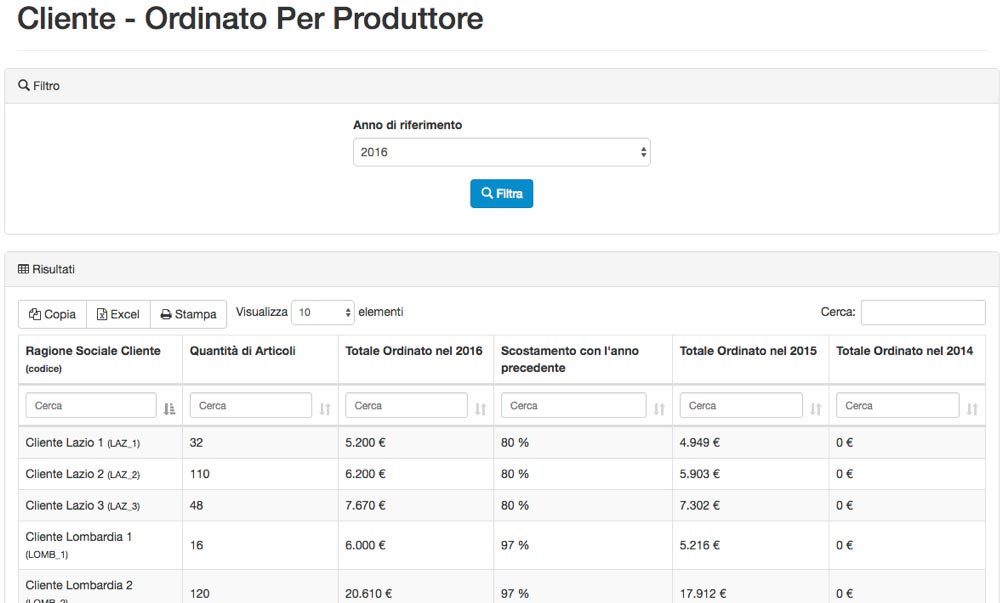Click Cerca filter under Totale Ordinato nel 2016
Screen dimensions: 1003x603
point(406,406)
